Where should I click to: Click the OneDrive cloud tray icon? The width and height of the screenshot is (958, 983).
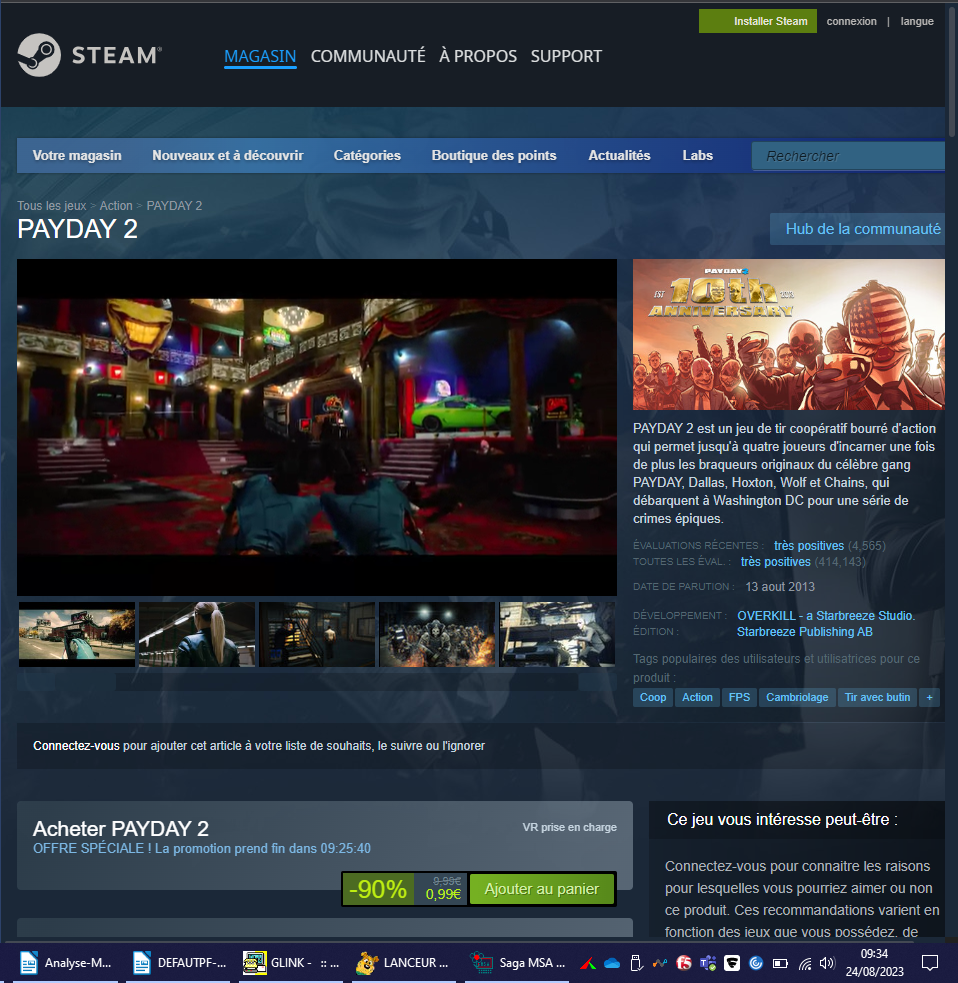(x=612, y=964)
